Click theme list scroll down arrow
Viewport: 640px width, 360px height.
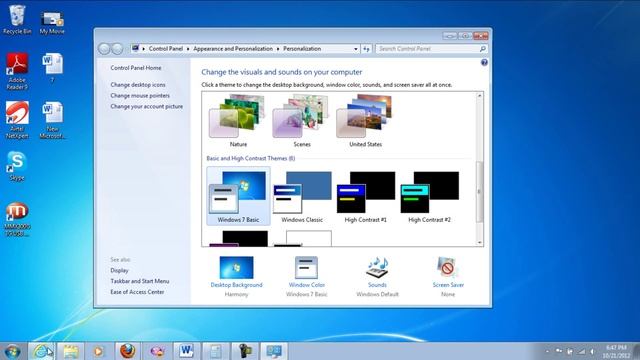coord(480,242)
